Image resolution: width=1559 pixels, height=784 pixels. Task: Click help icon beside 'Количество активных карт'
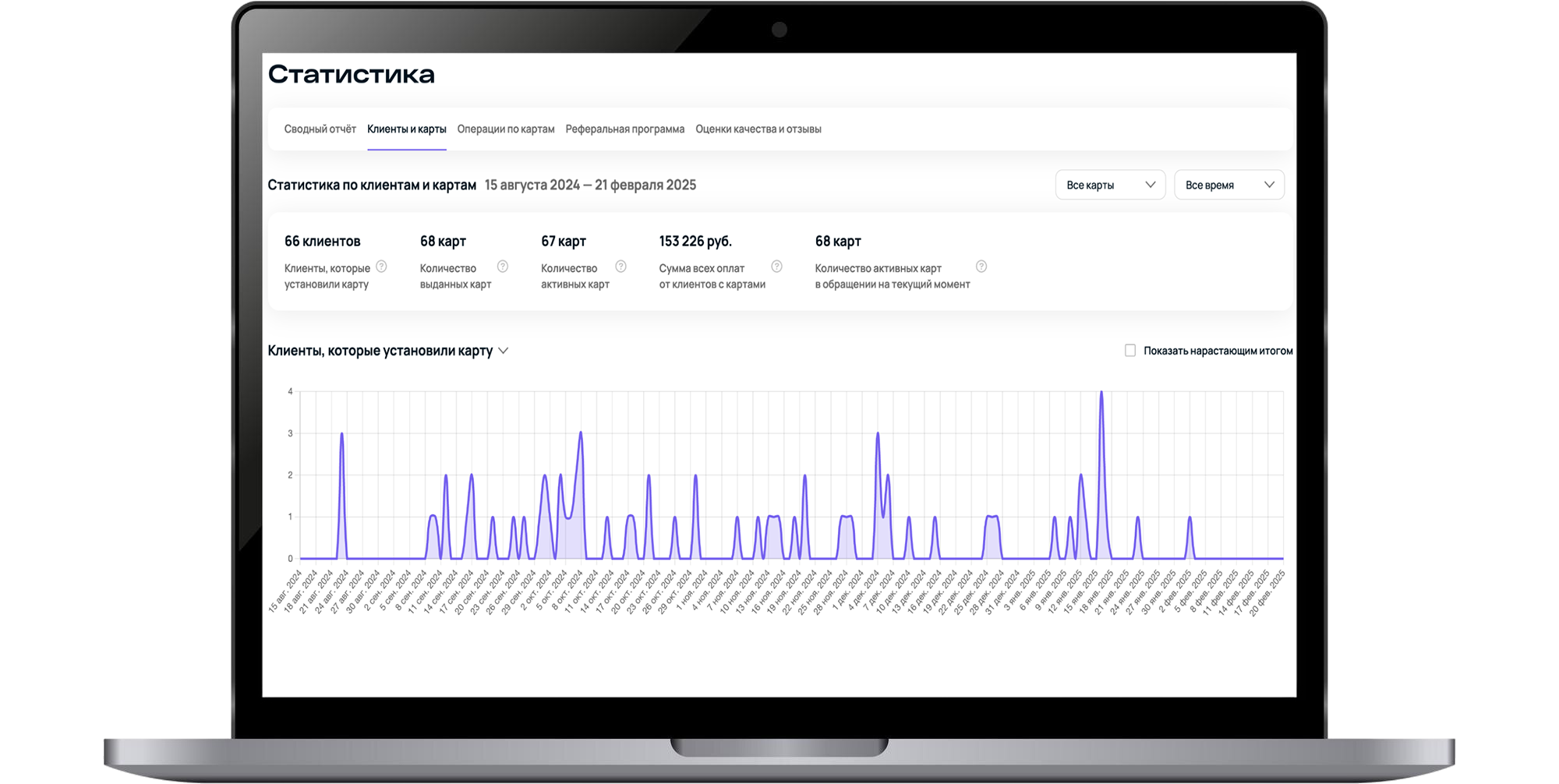620,267
